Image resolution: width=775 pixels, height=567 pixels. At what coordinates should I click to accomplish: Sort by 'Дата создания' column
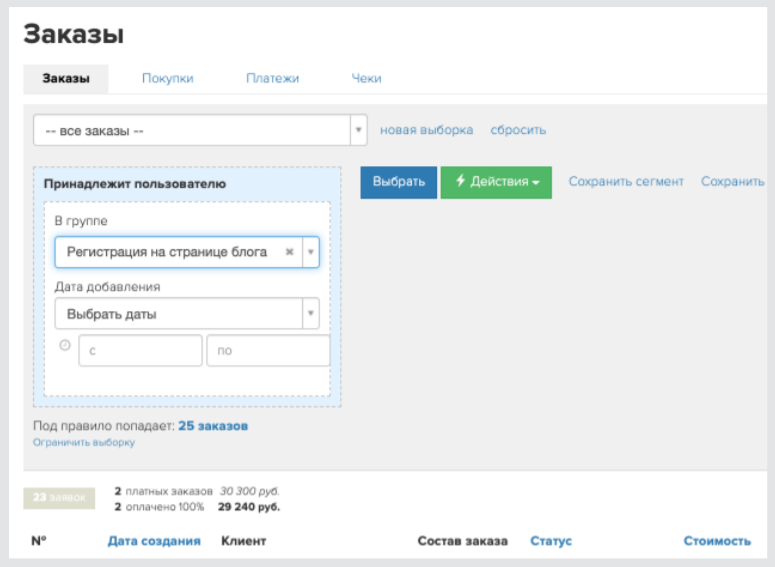[154, 541]
